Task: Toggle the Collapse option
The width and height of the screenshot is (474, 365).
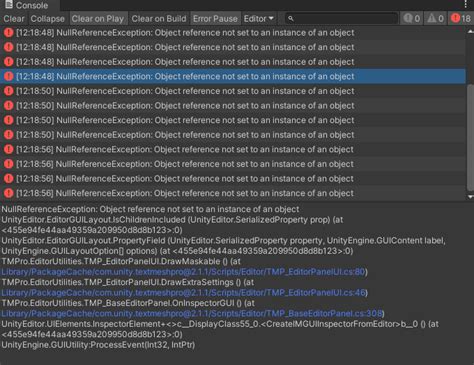Action: pyautogui.click(x=48, y=19)
